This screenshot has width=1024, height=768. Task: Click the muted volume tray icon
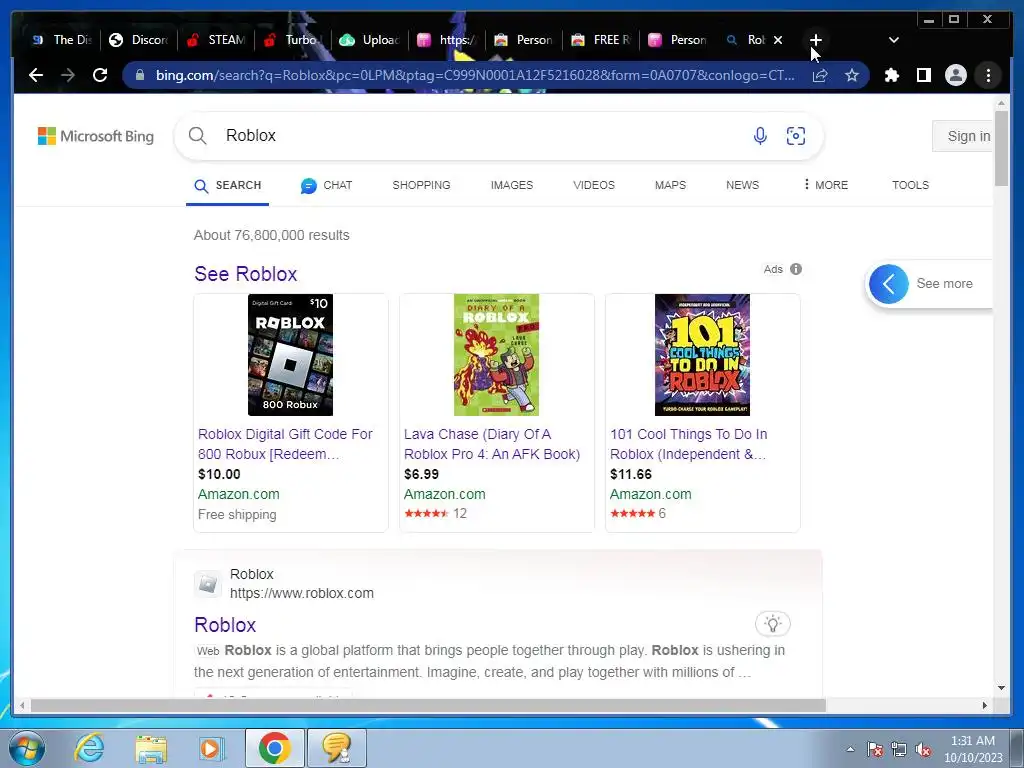(x=923, y=750)
